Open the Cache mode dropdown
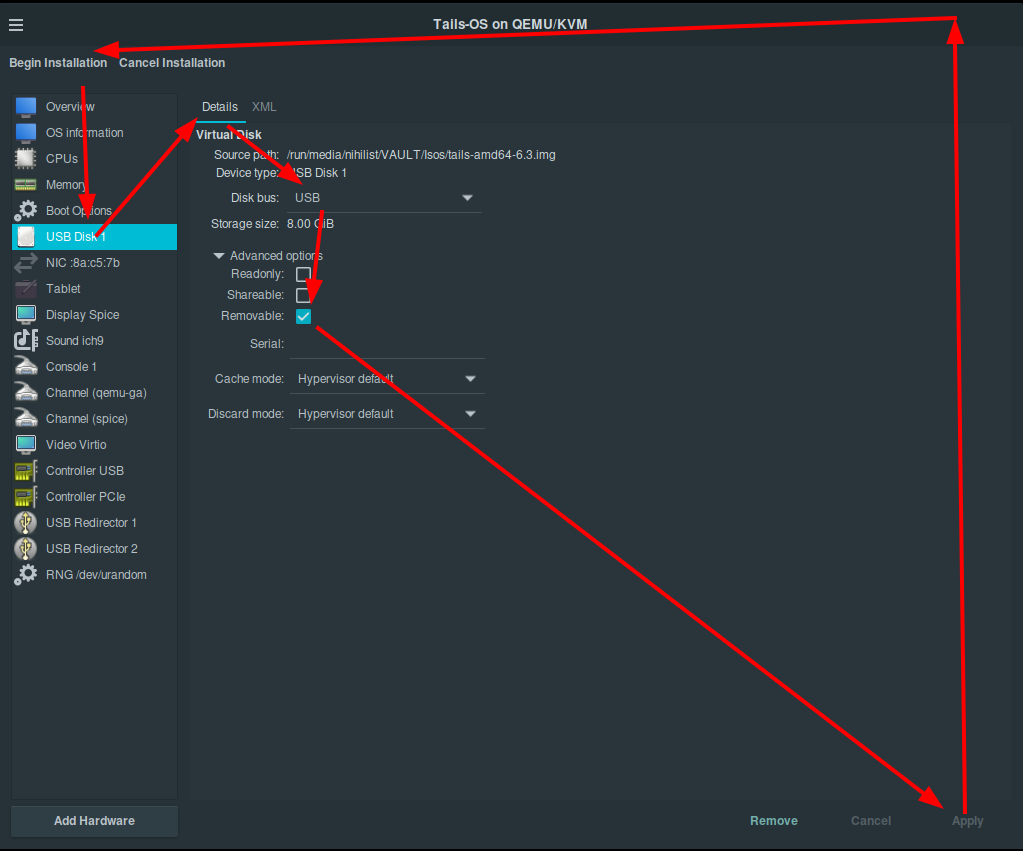This screenshot has width=1023, height=851. click(x=387, y=379)
